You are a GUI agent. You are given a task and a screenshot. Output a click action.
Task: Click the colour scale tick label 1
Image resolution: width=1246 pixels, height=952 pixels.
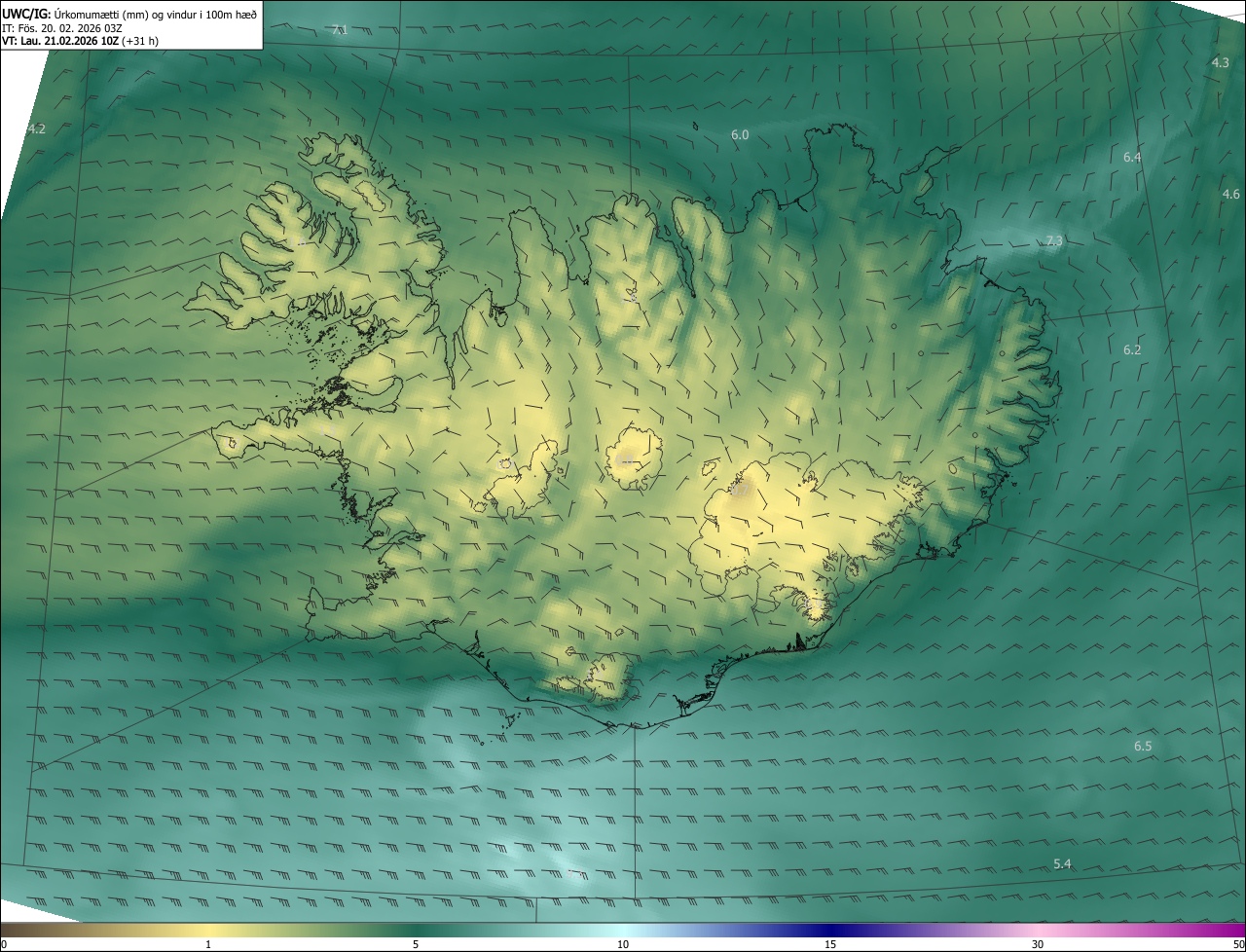tap(208, 944)
